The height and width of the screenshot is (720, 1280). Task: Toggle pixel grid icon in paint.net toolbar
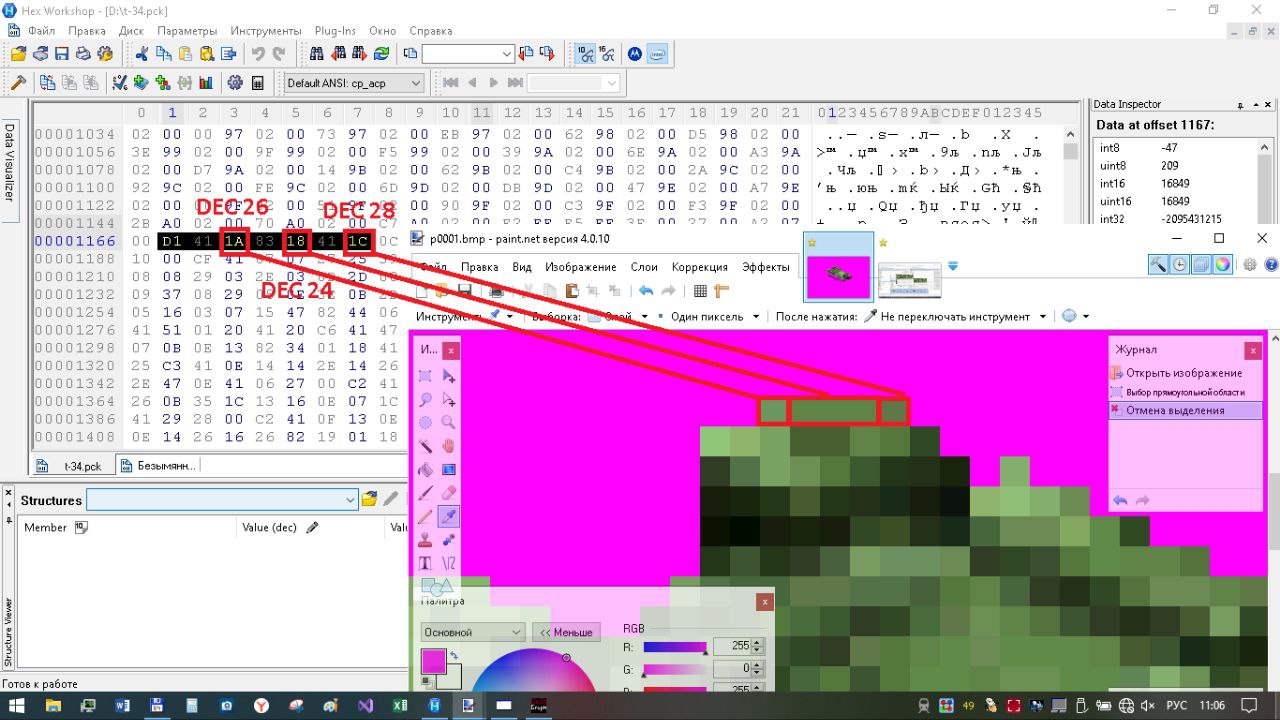700,291
